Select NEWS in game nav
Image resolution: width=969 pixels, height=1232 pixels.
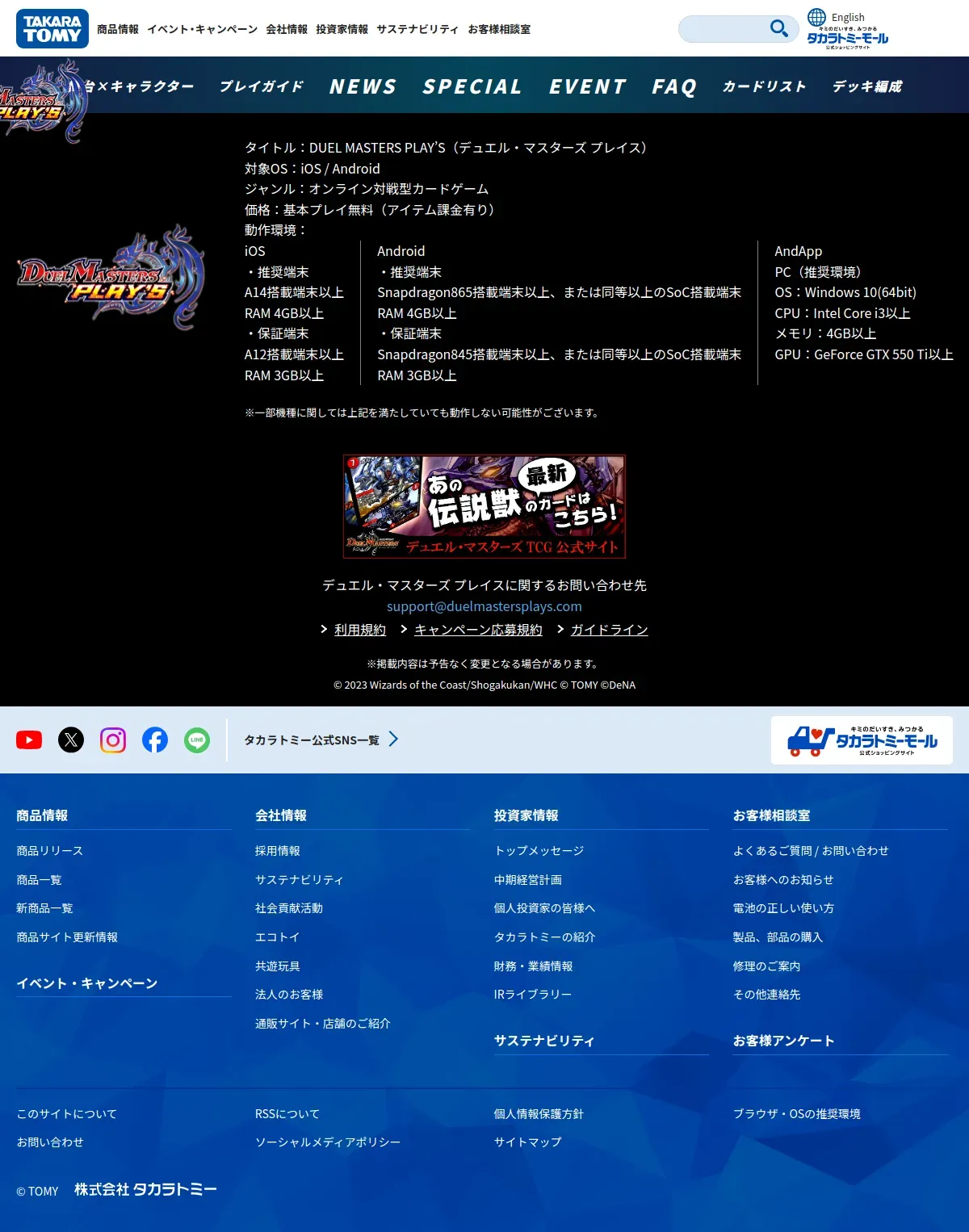(363, 86)
